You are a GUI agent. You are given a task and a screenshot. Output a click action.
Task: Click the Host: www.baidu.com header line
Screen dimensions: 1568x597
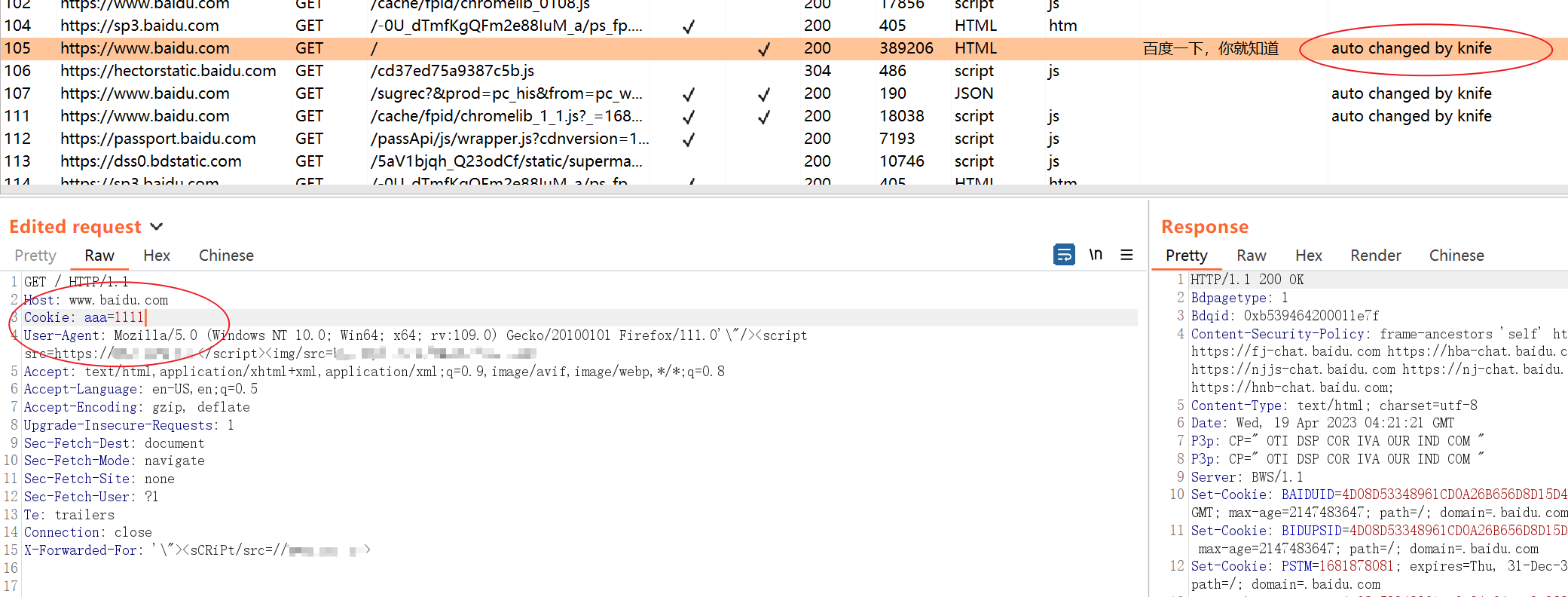(x=96, y=300)
